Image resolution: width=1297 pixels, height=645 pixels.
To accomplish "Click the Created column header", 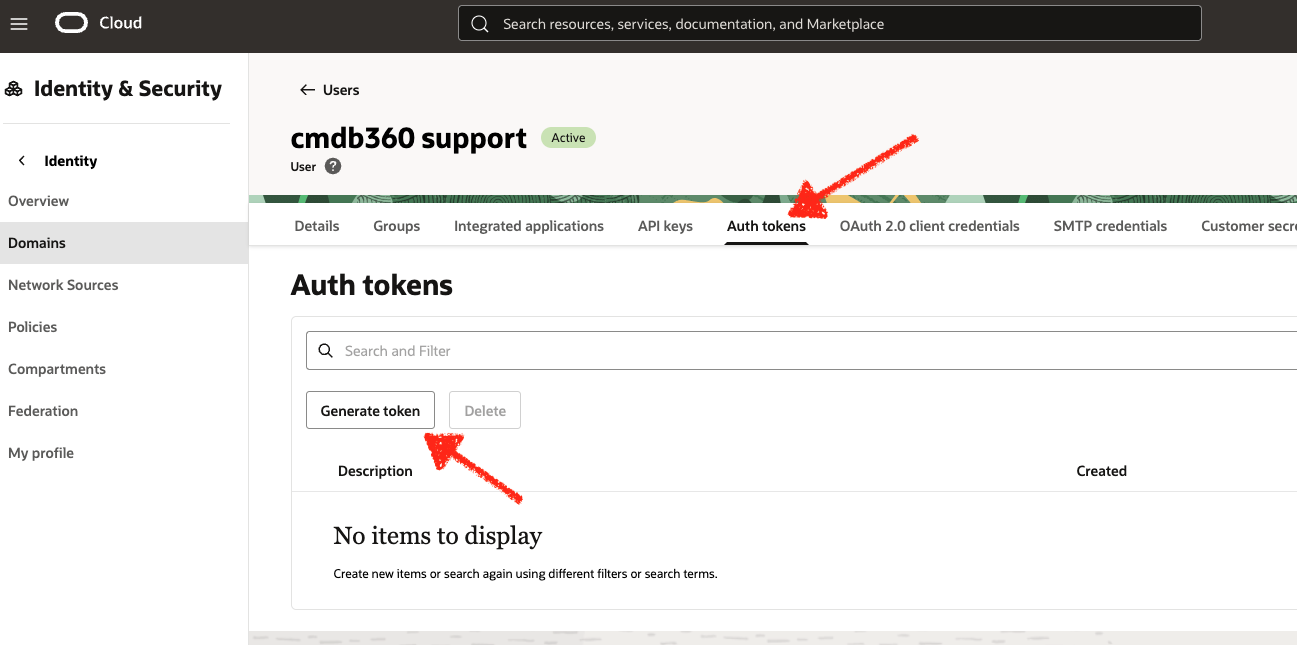I will pos(1102,471).
